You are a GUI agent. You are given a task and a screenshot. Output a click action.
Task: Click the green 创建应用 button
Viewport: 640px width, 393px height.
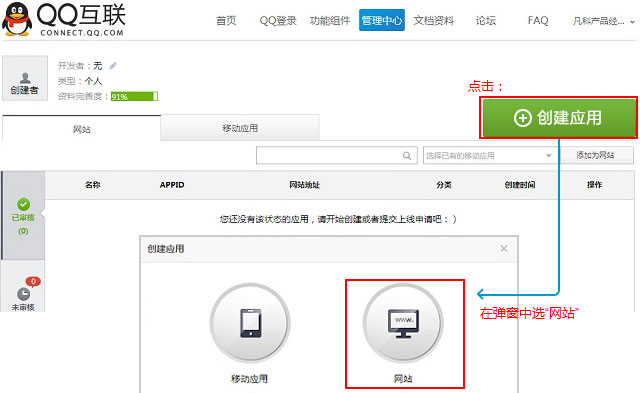pos(558,118)
